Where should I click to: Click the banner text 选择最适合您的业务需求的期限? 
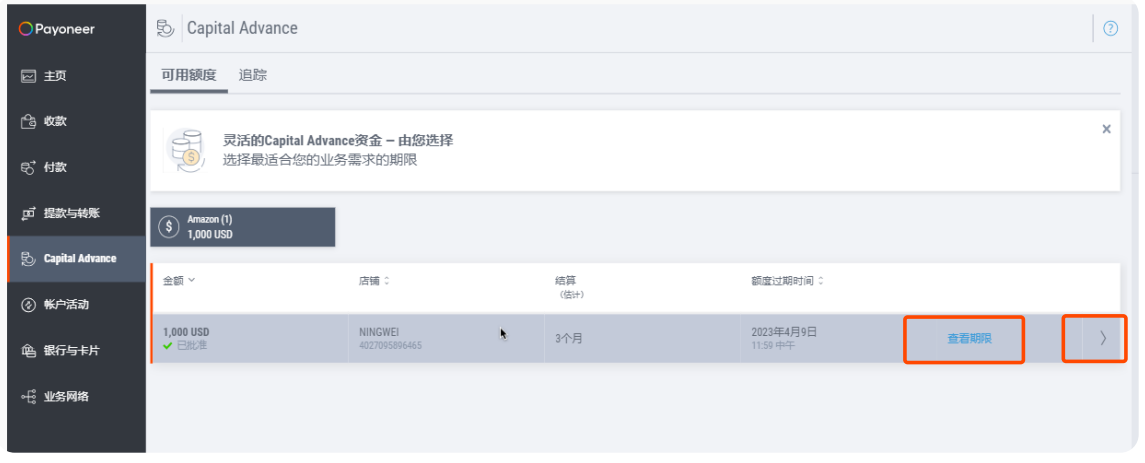[x=320, y=160]
